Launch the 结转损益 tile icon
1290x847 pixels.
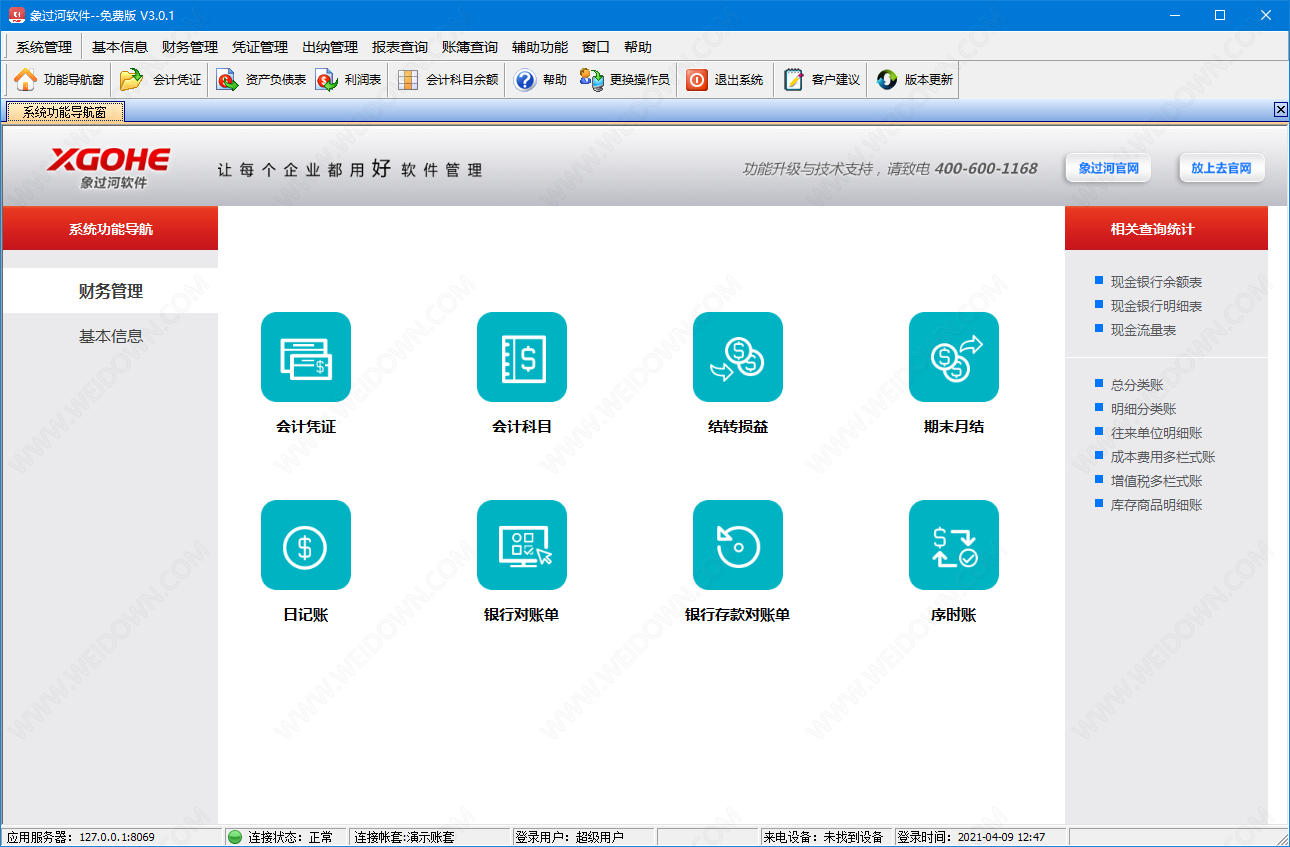click(x=738, y=357)
